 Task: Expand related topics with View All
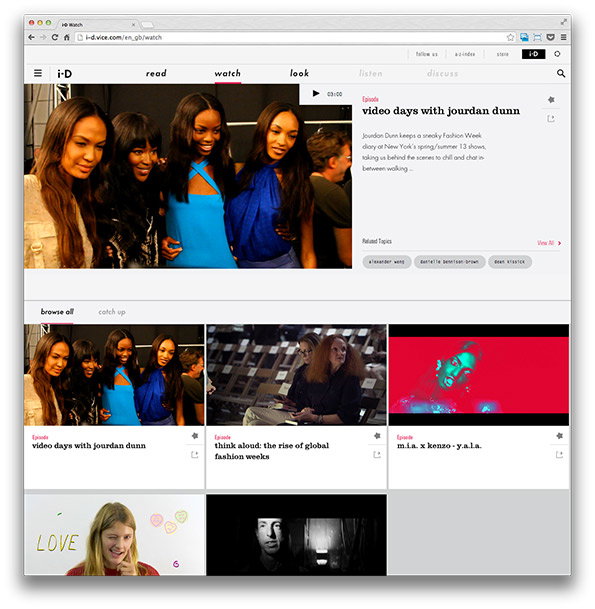[549, 243]
